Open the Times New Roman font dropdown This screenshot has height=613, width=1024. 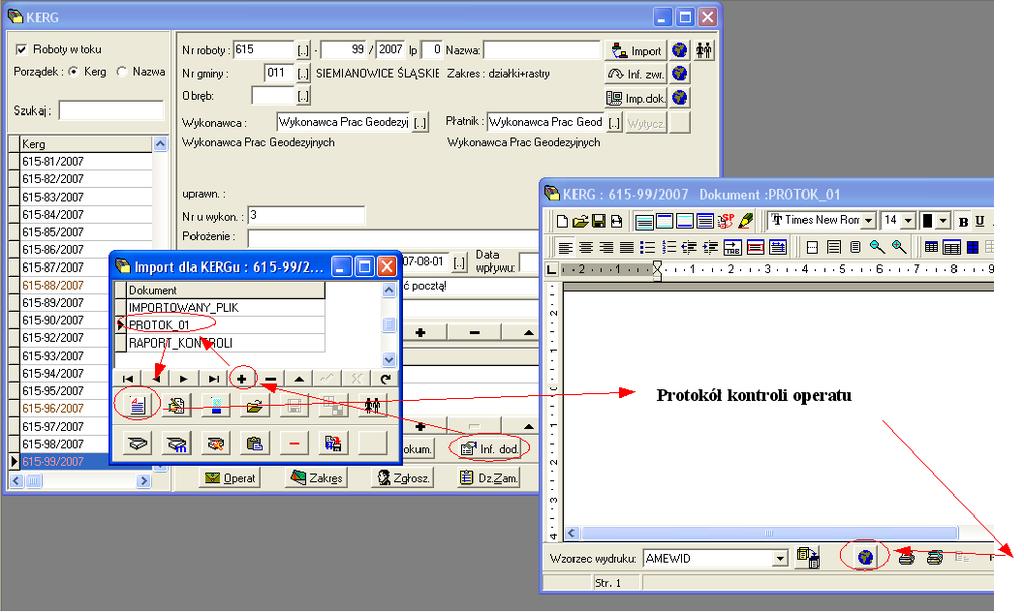[868, 221]
